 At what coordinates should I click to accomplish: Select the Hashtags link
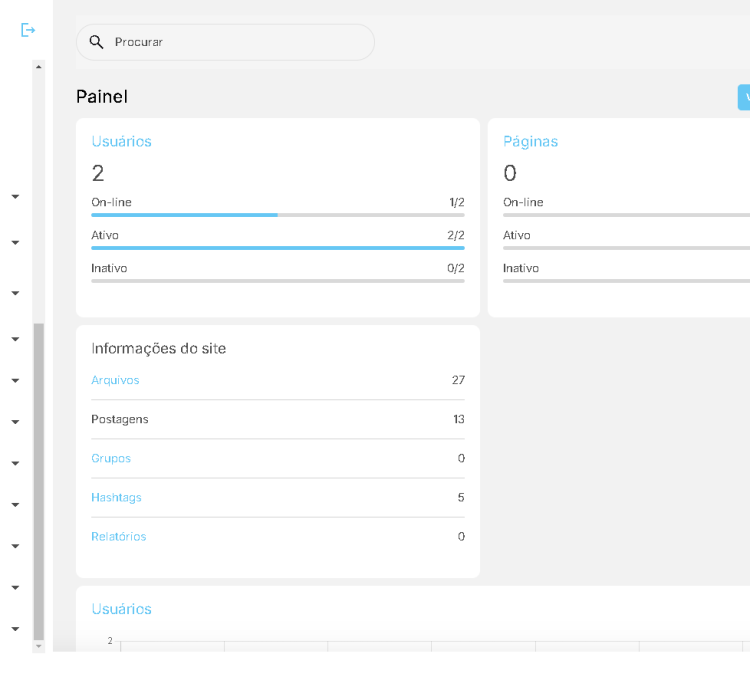coord(116,497)
